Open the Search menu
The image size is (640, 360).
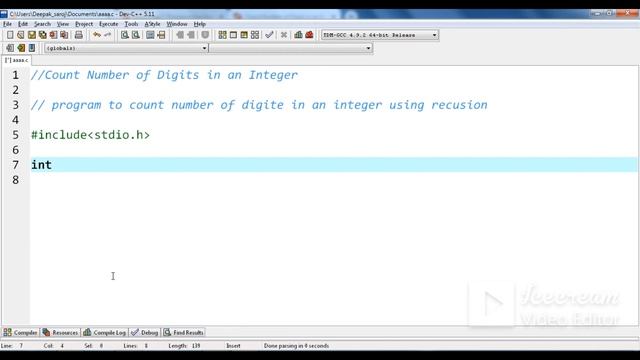pos(42,24)
